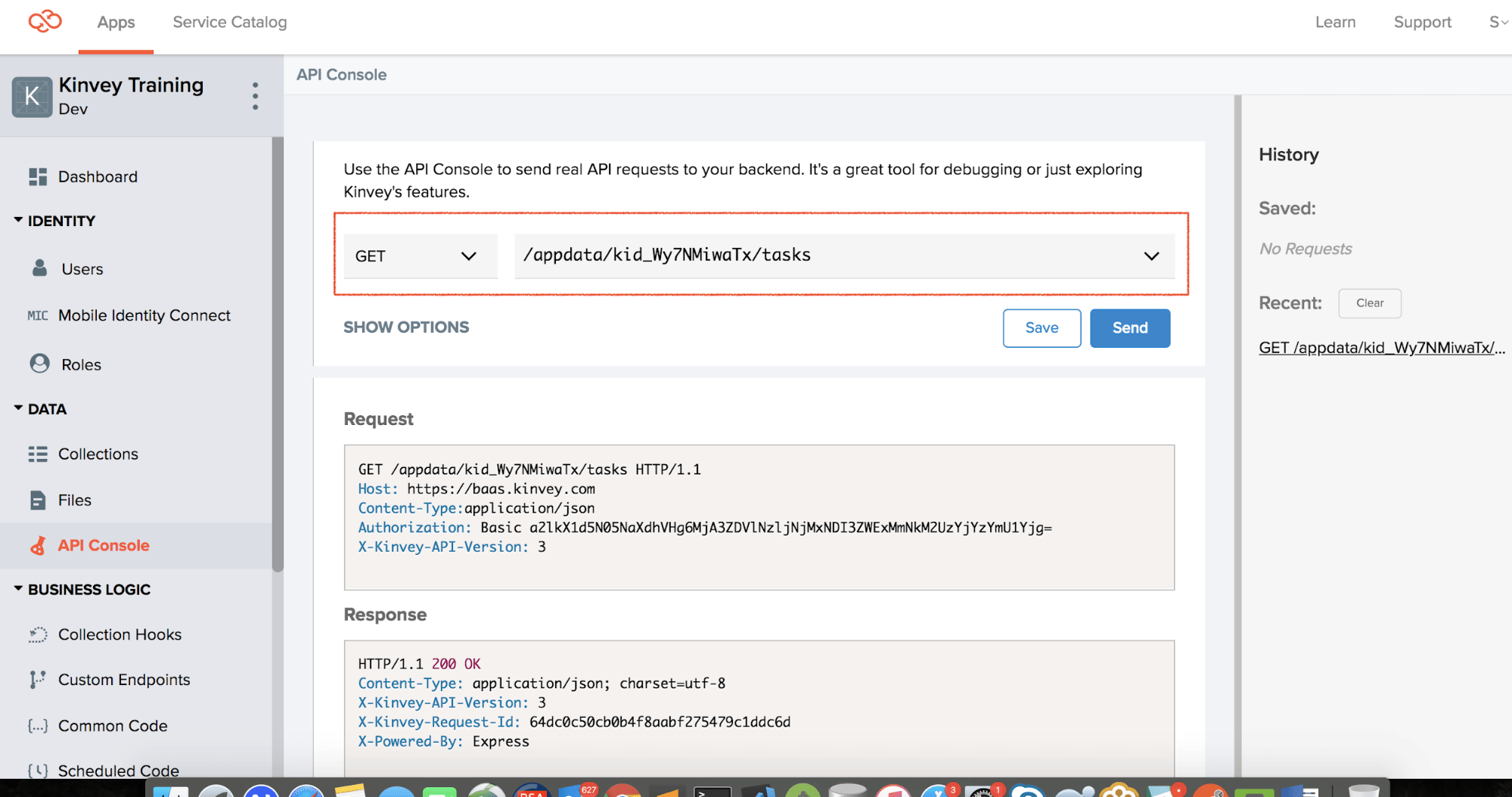The height and width of the screenshot is (797, 1512).
Task: Collapse the IDENTITY section
Action: tap(18, 220)
